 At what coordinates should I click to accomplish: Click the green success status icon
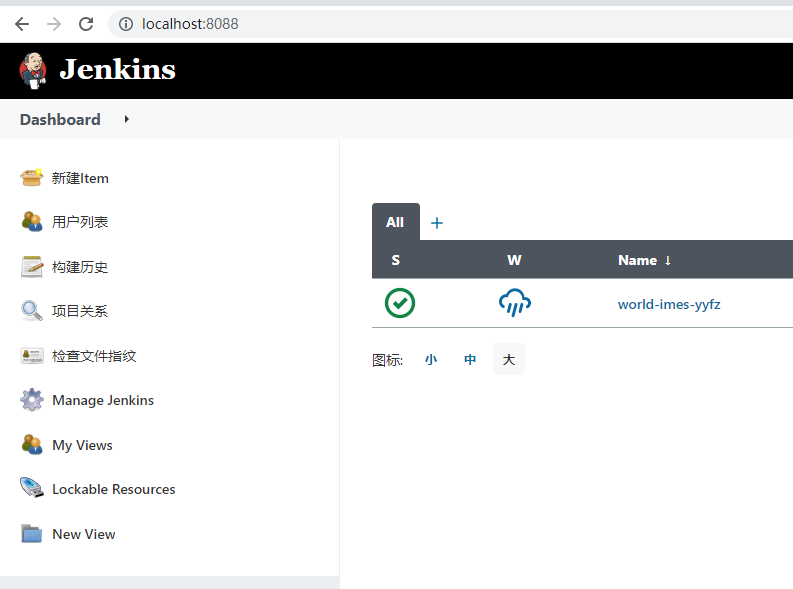pos(400,303)
